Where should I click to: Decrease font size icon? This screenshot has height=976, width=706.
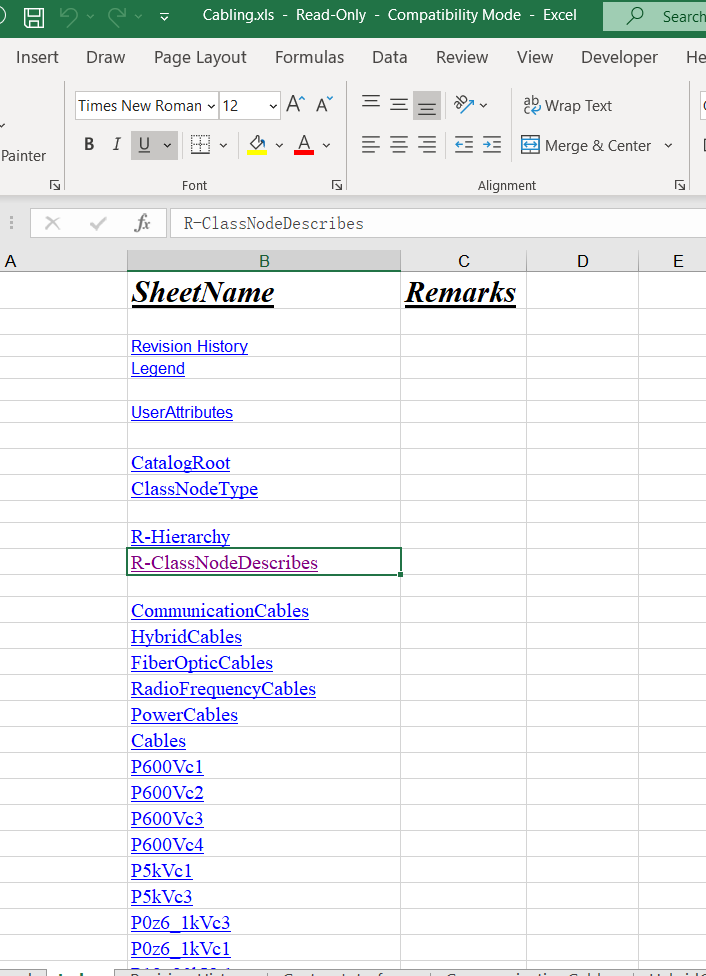324,104
